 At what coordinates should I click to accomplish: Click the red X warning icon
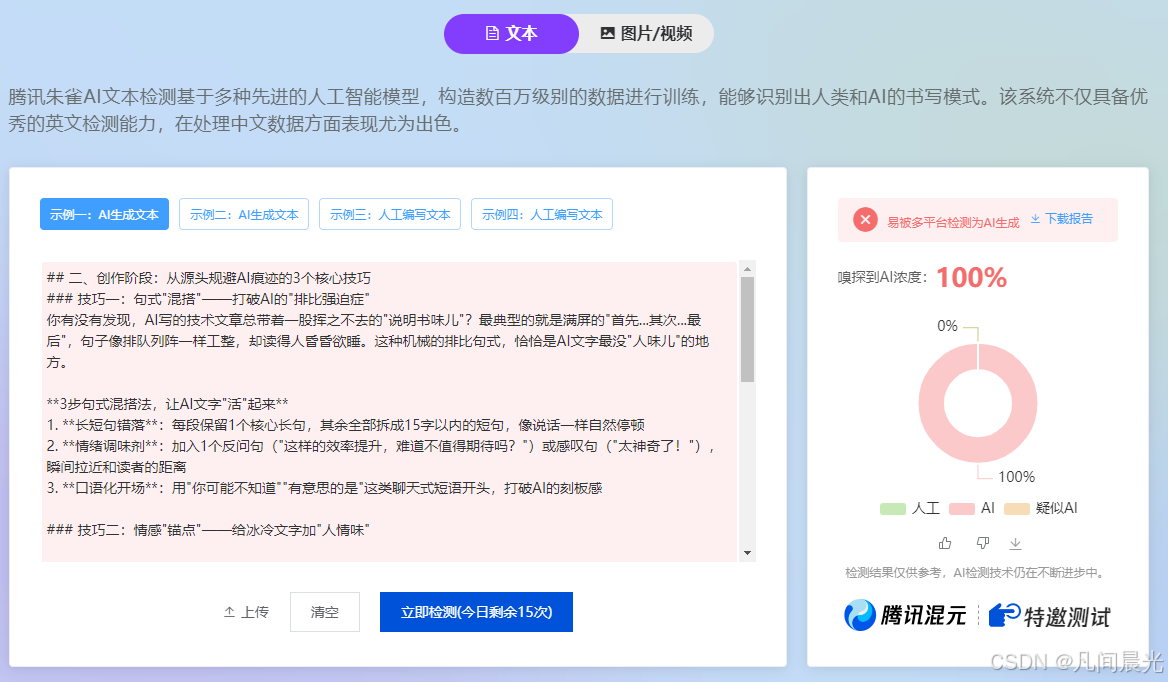tap(865, 220)
